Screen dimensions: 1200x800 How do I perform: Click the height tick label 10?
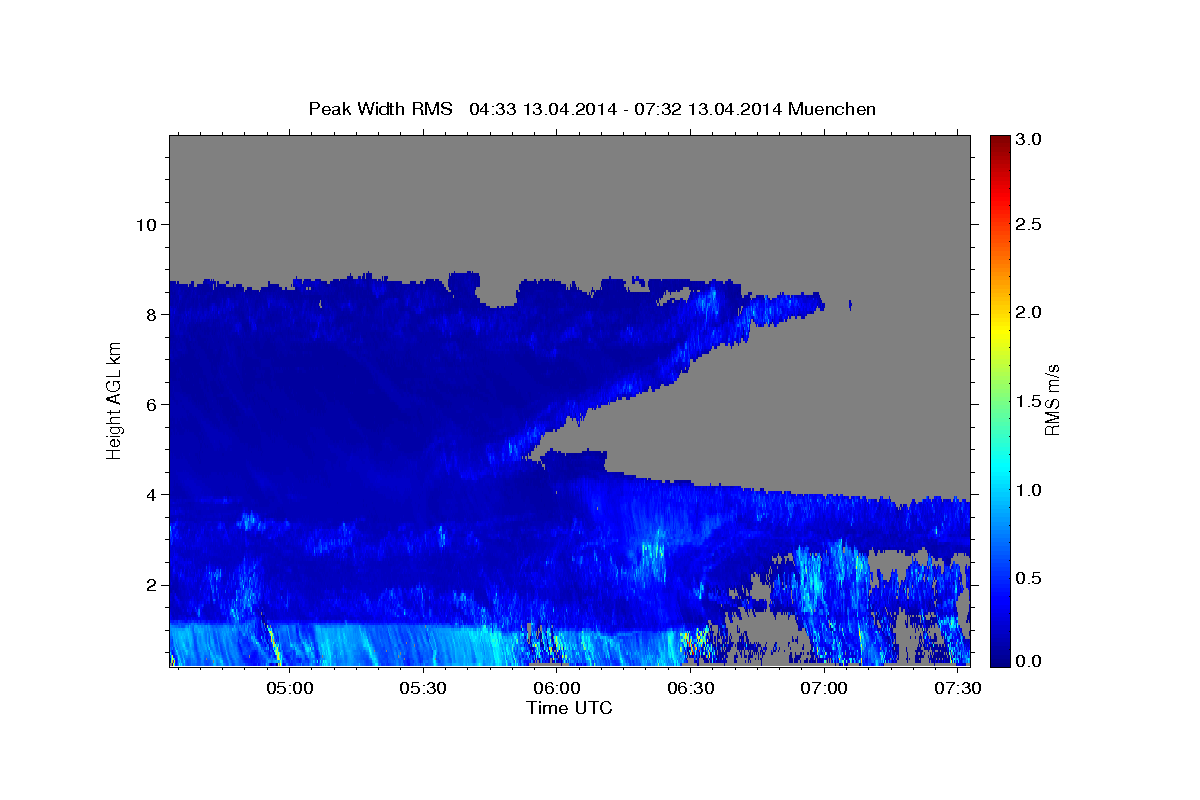[x=149, y=224]
